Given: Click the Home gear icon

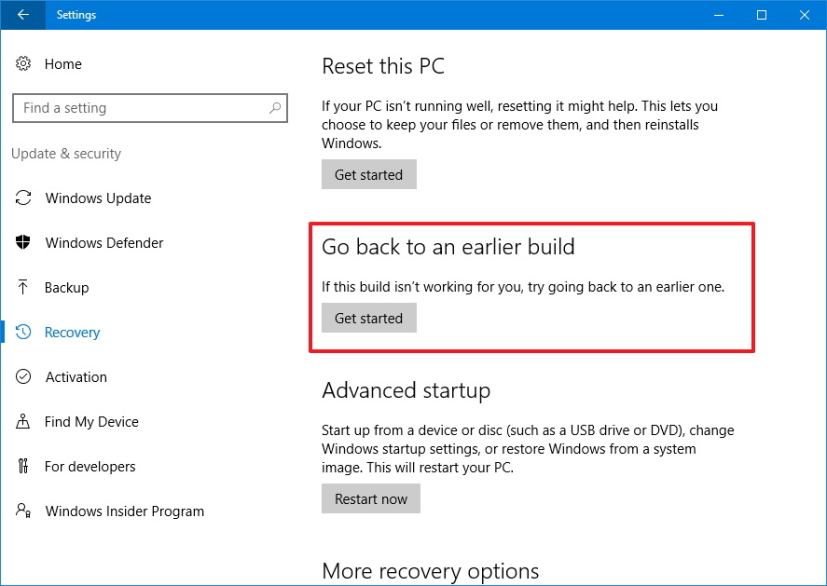Looking at the screenshot, I should pos(24,64).
